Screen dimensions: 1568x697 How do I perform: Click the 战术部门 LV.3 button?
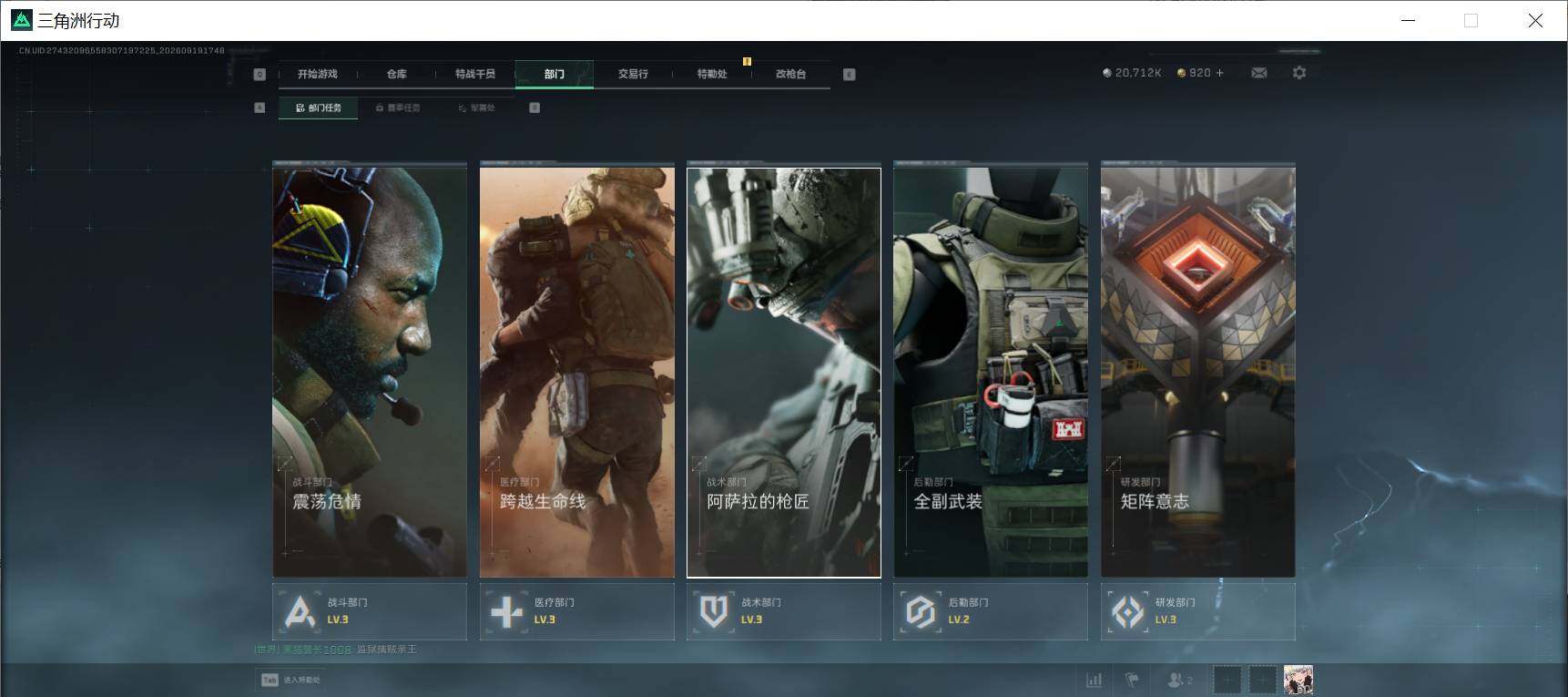click(784, 611)
